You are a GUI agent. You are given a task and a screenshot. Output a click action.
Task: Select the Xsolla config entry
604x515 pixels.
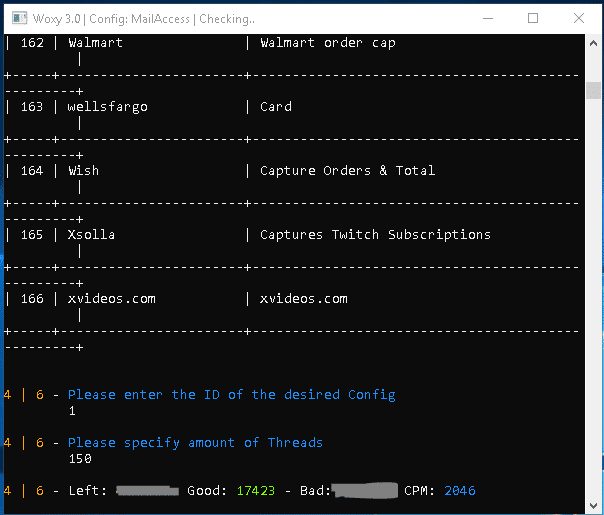coord(91,235)
